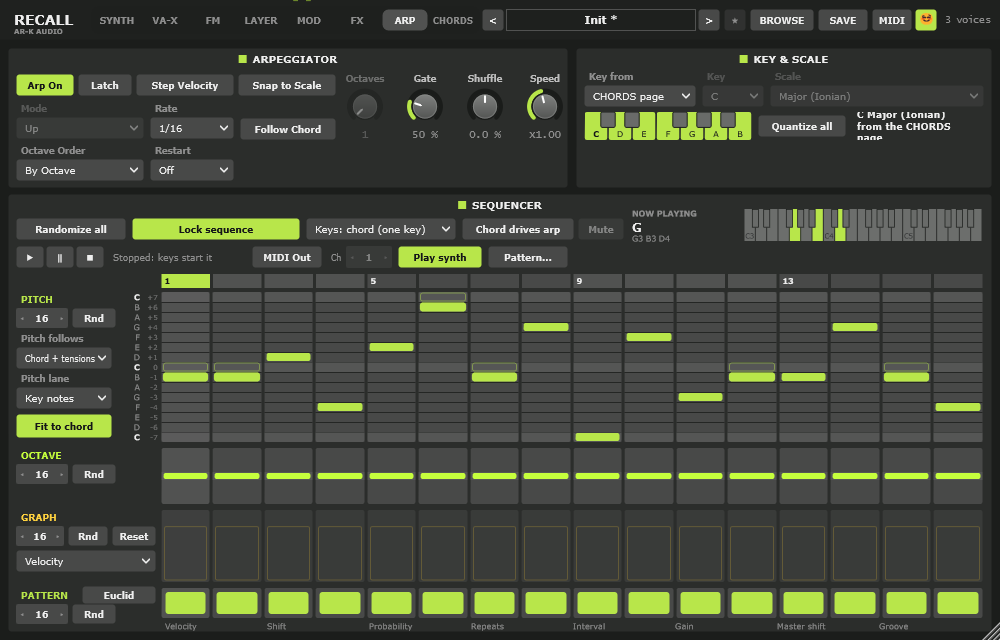1000x640 pixels.
Task: Increase Octave step count with right arrow
Action: 61,475
